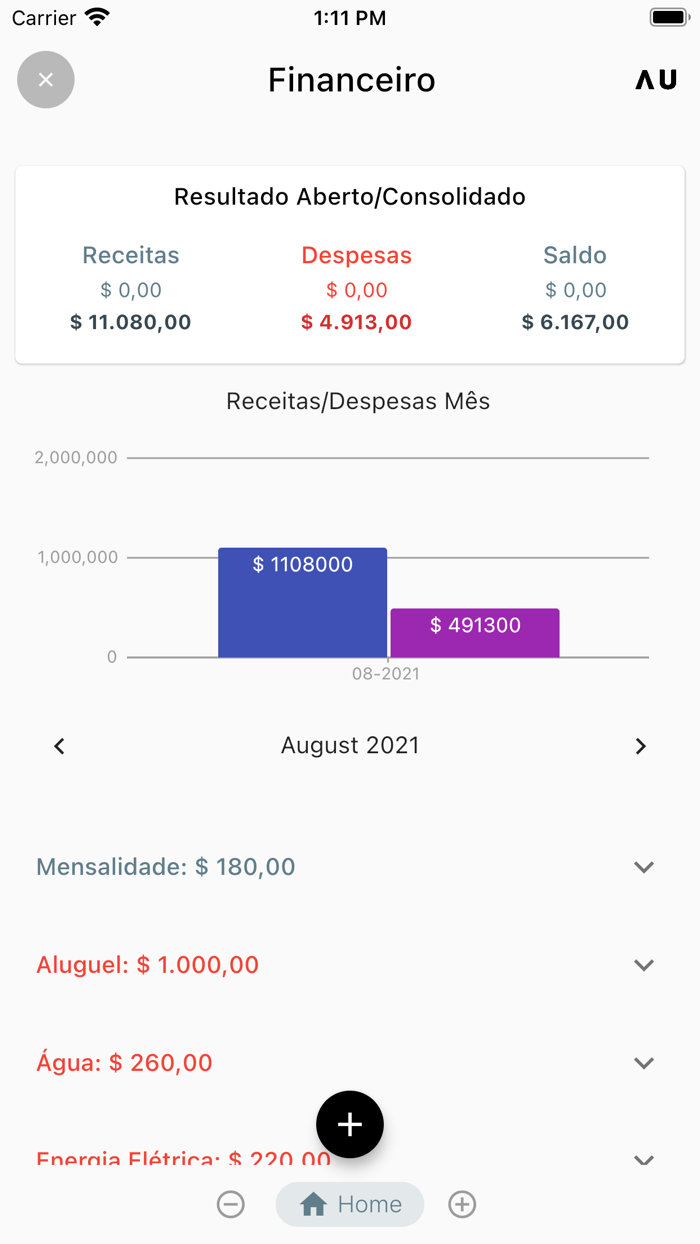Tap the Despesas total $ 4.913,00
This screenshot has height=1244, width=700.
click(357, 322)
